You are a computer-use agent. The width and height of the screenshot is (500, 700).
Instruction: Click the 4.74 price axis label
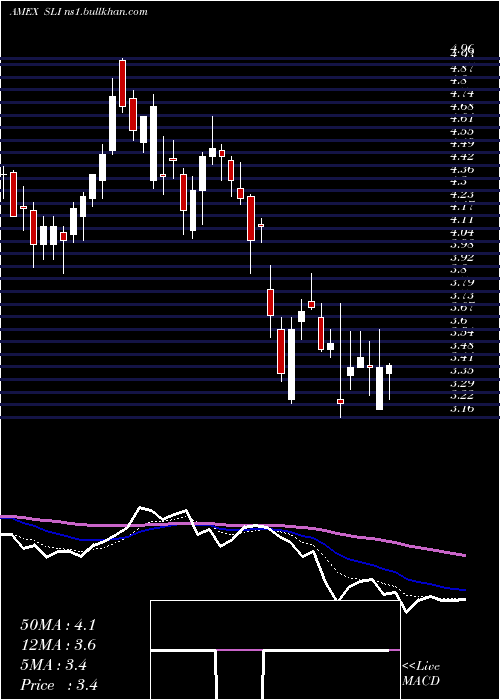click(461, 94)
